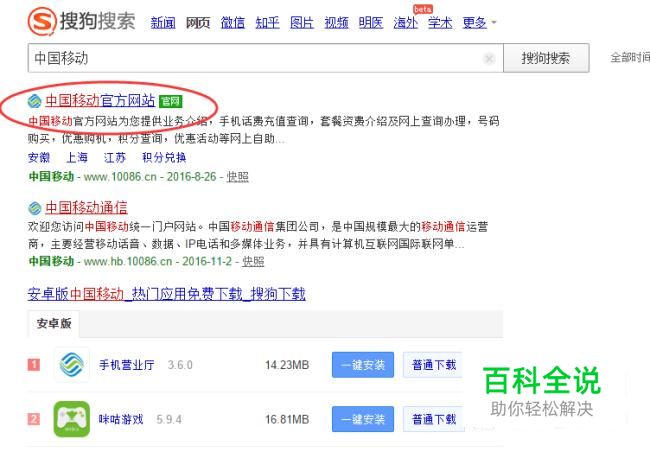The height and width of the screenshot is (452, 650).
Task: Switch to 视频 search category
Action: click(336, 22)
